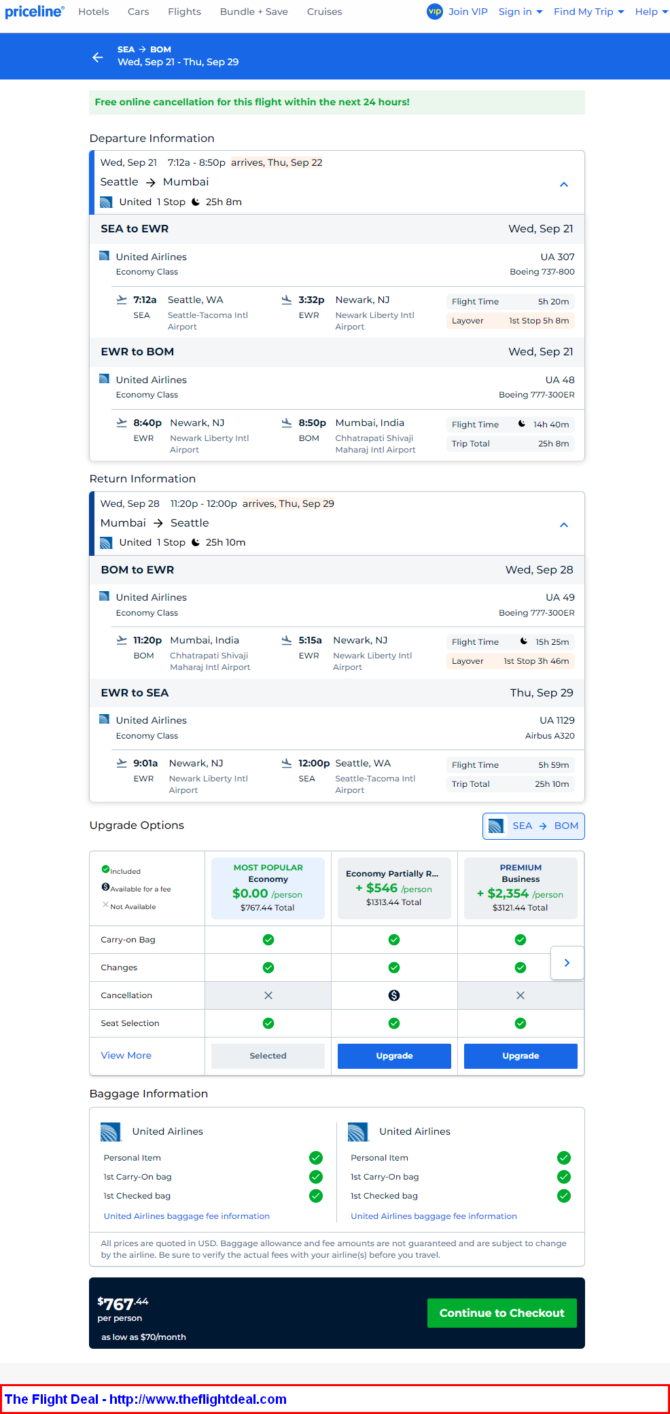Open Bundle + Save menu item
Screen dimensions: 670x1414
click(x=254, y=12)
